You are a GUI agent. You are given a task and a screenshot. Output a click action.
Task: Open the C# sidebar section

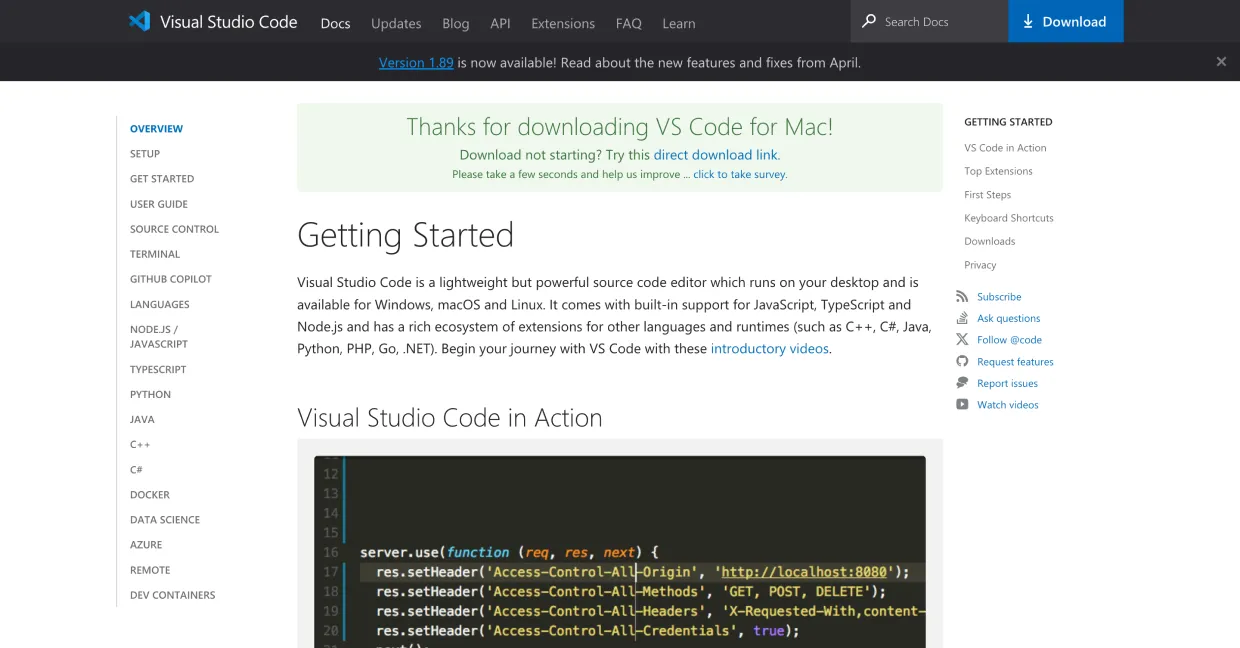(136, 470)
